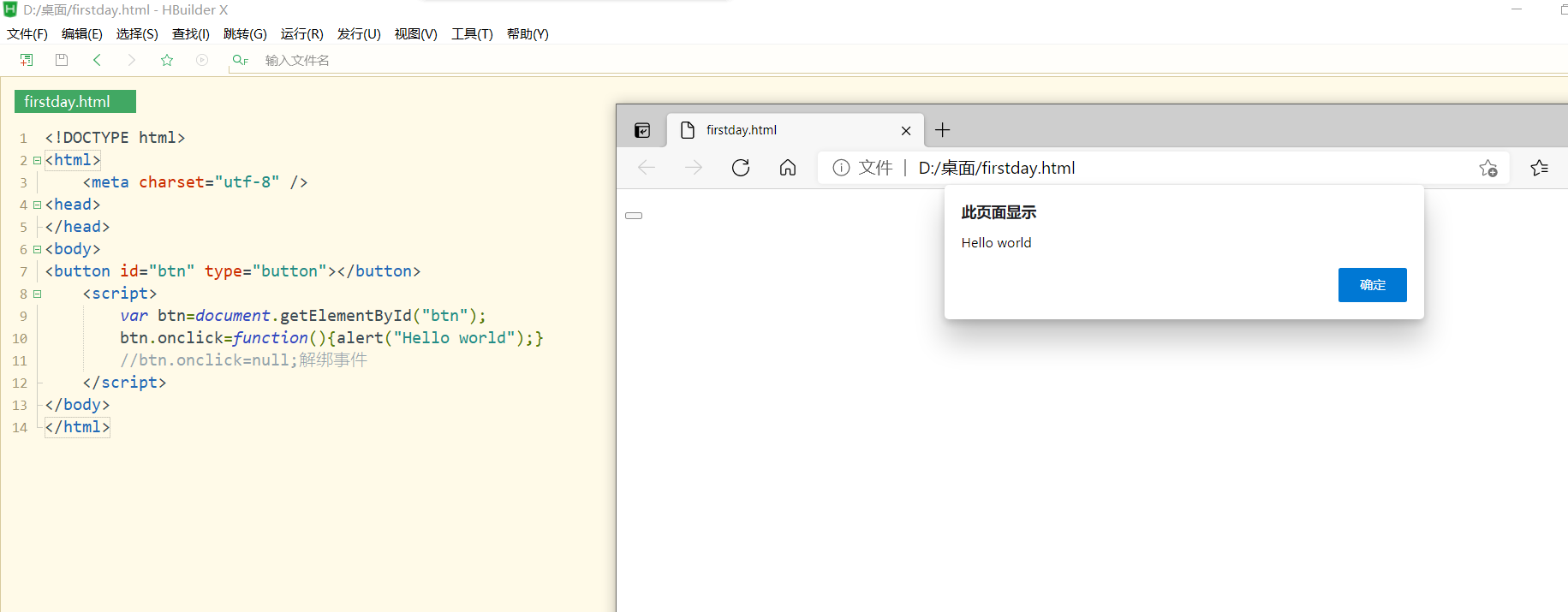The width and height of the screenshot is (1568, 612).
Task: Open the 文件(F) menu
Action: [27, 34]
